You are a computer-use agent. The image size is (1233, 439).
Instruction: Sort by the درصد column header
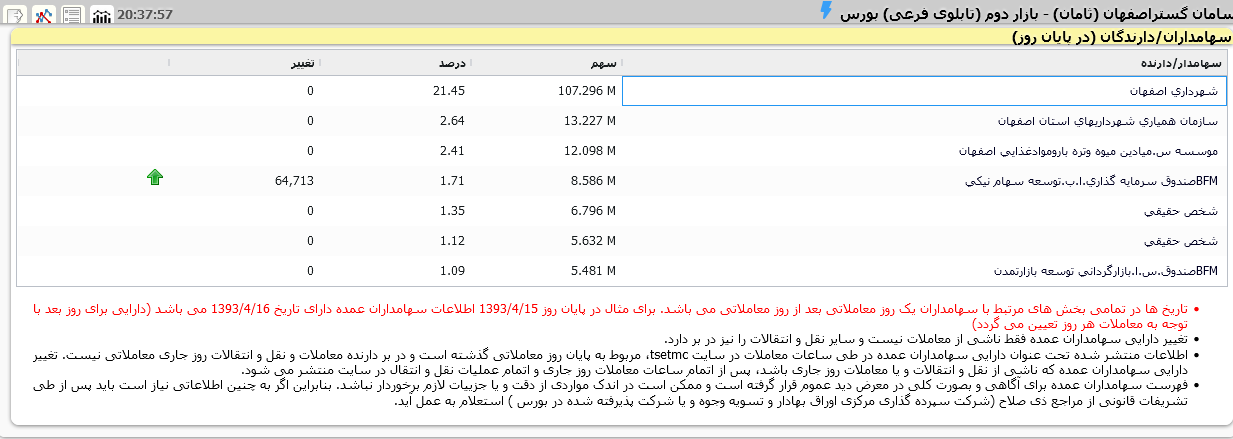tap(451, 62)
